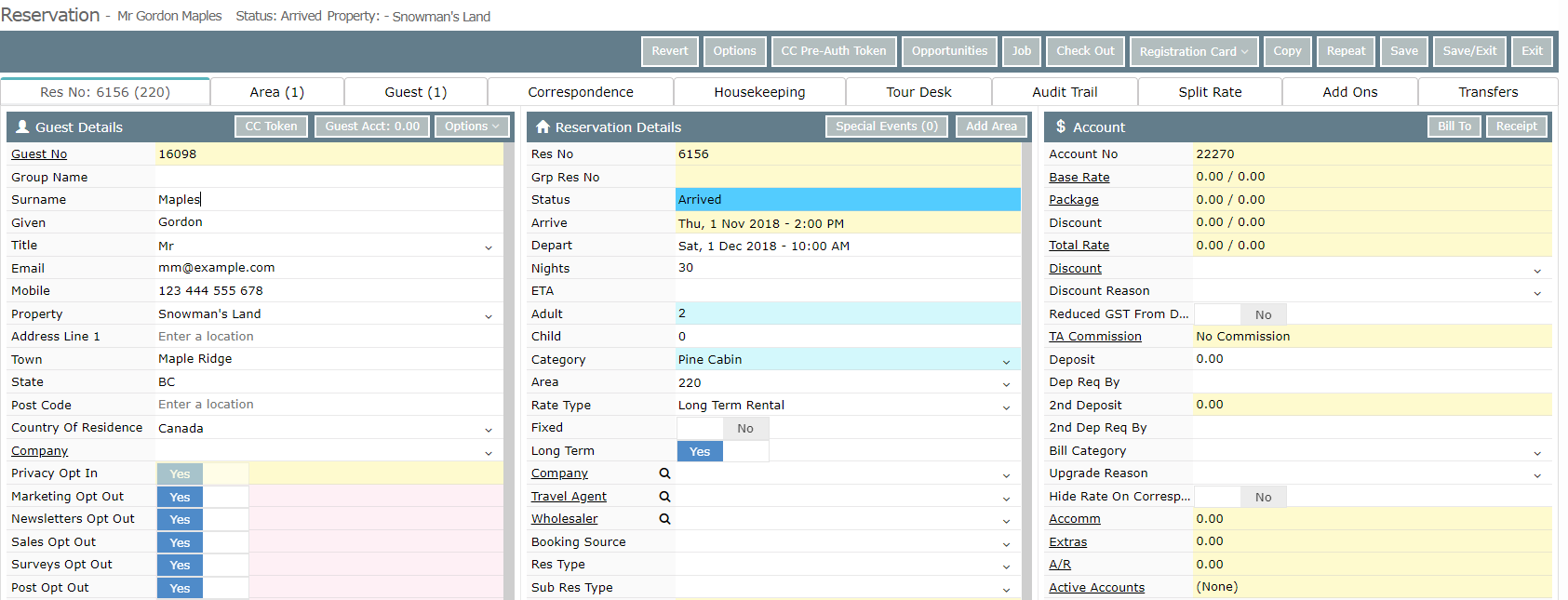Open the Title dropdown

489,247
